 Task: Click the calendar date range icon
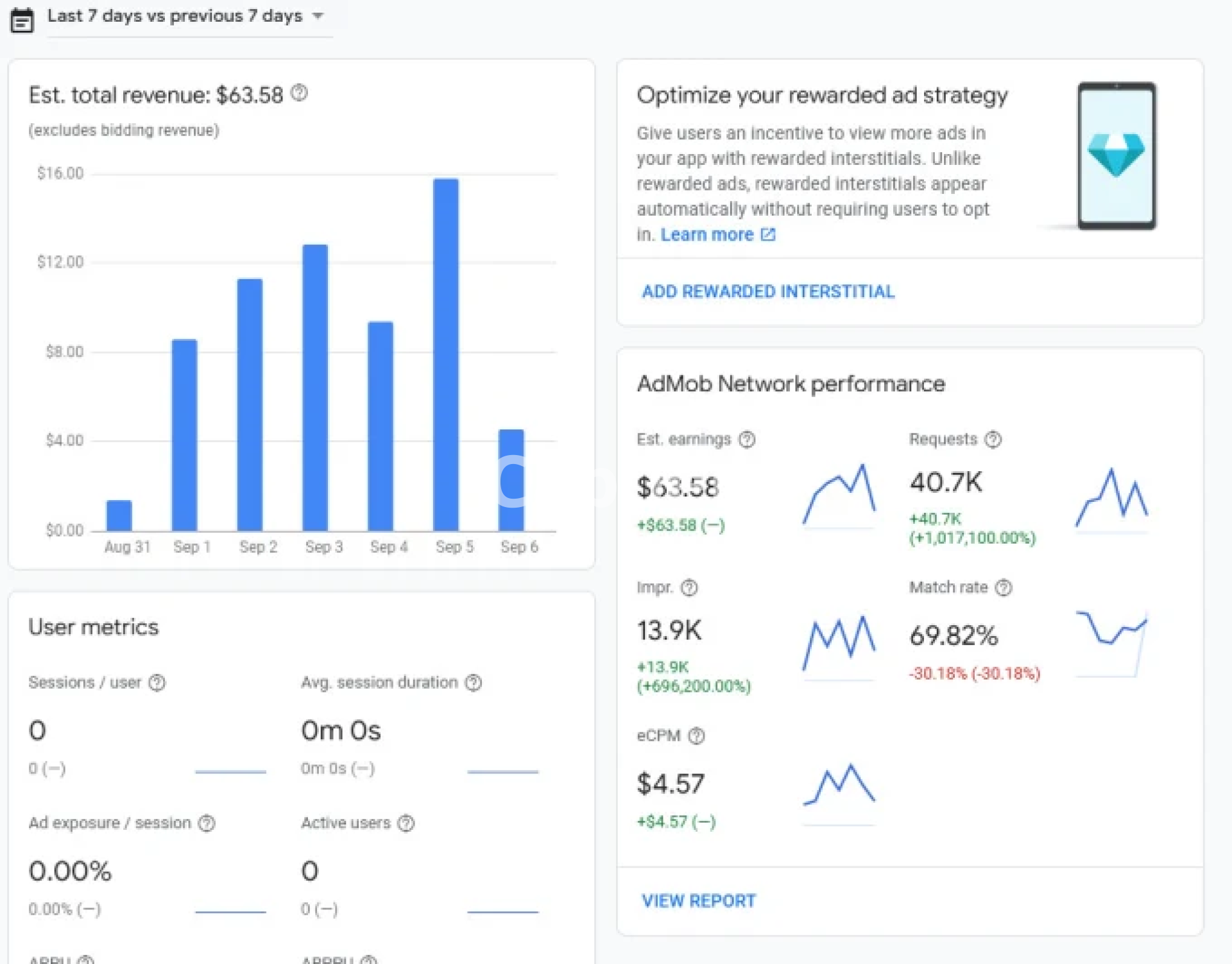coord(22,21)
